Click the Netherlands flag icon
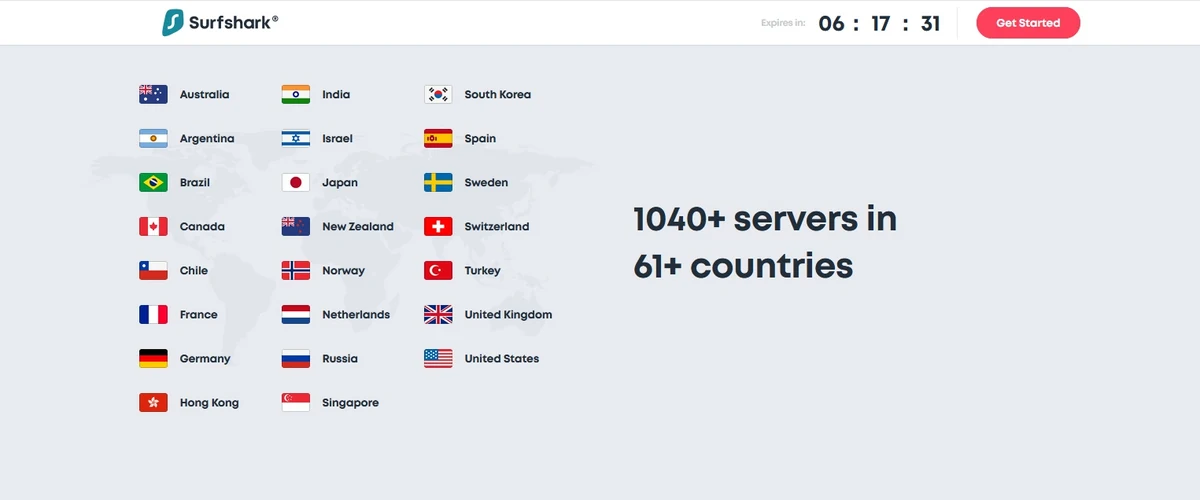The width and height of the screenshot is (1200, 500). [x=296, y=315]
